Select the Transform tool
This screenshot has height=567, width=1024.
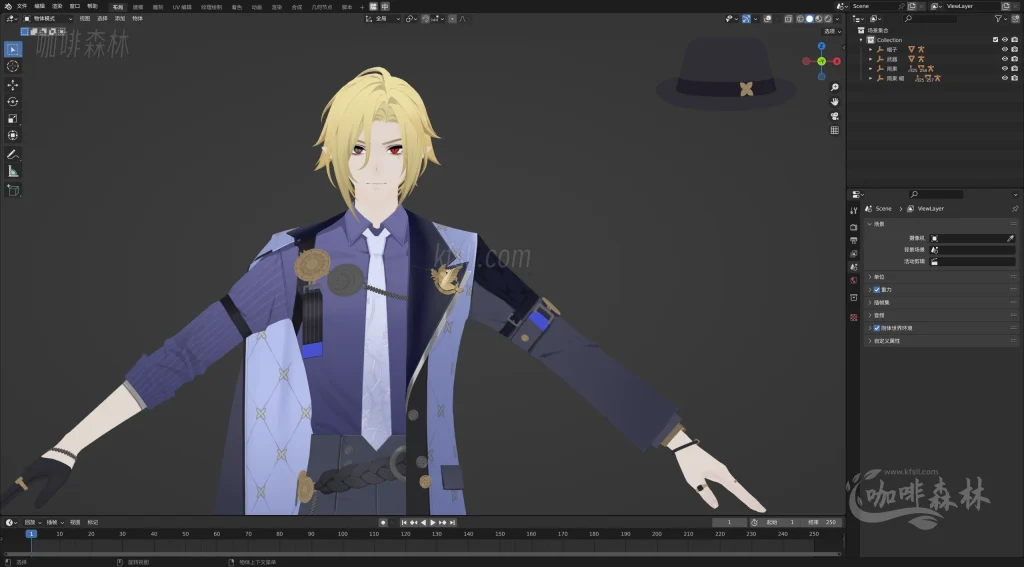pyautogui.click(x=12, y=135)
